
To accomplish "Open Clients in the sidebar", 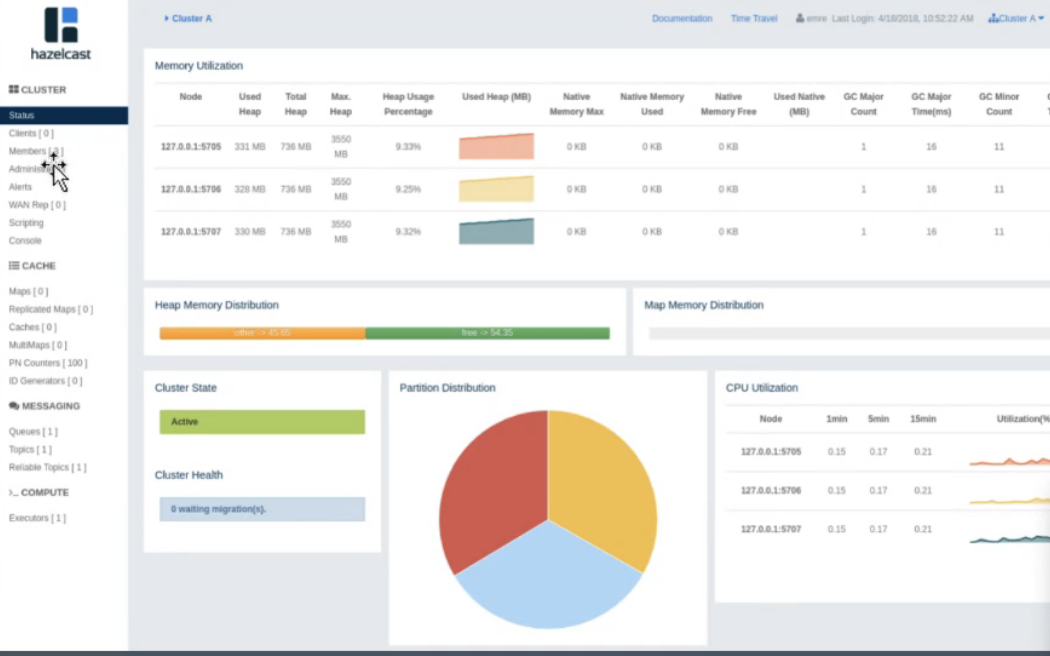I will pyautogui.click(x=31, y=133).
